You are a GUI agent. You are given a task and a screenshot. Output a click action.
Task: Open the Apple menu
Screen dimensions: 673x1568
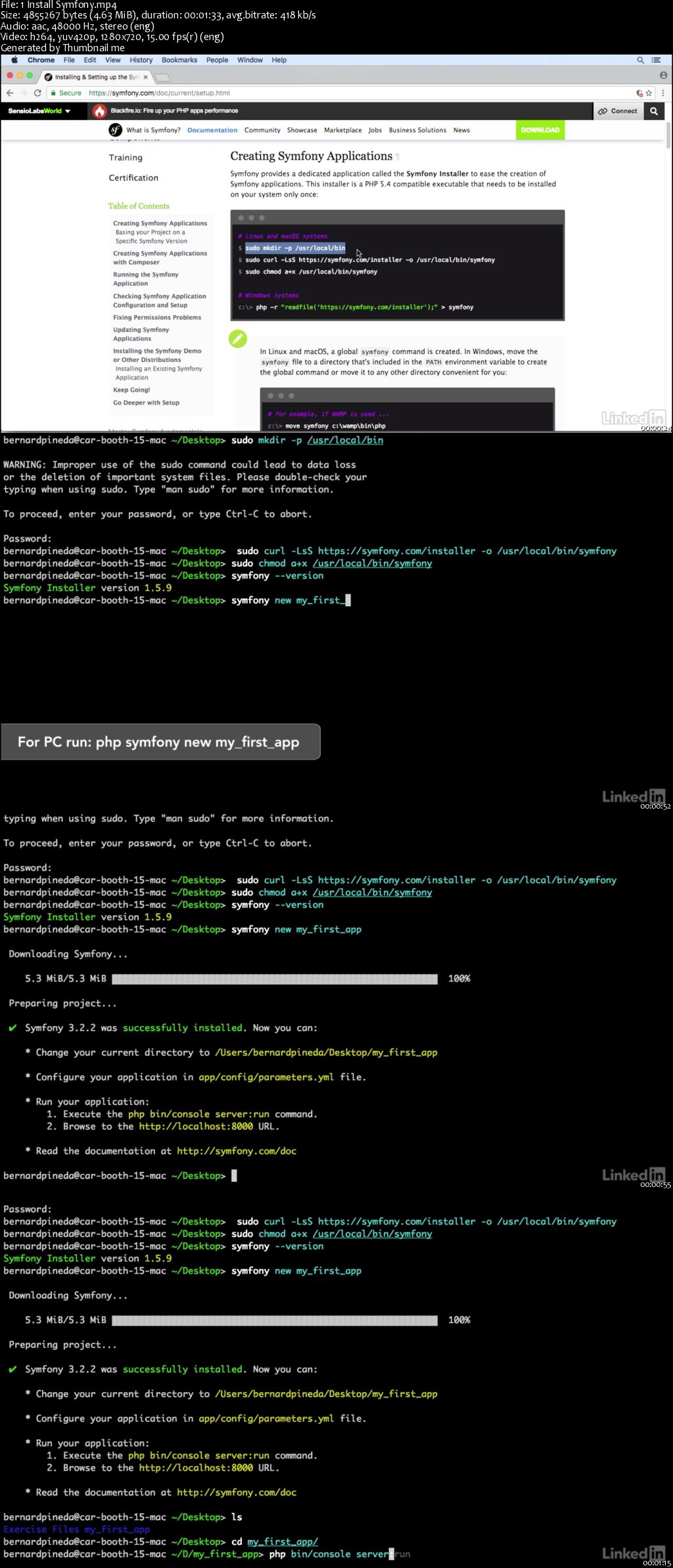click(14, 60)
